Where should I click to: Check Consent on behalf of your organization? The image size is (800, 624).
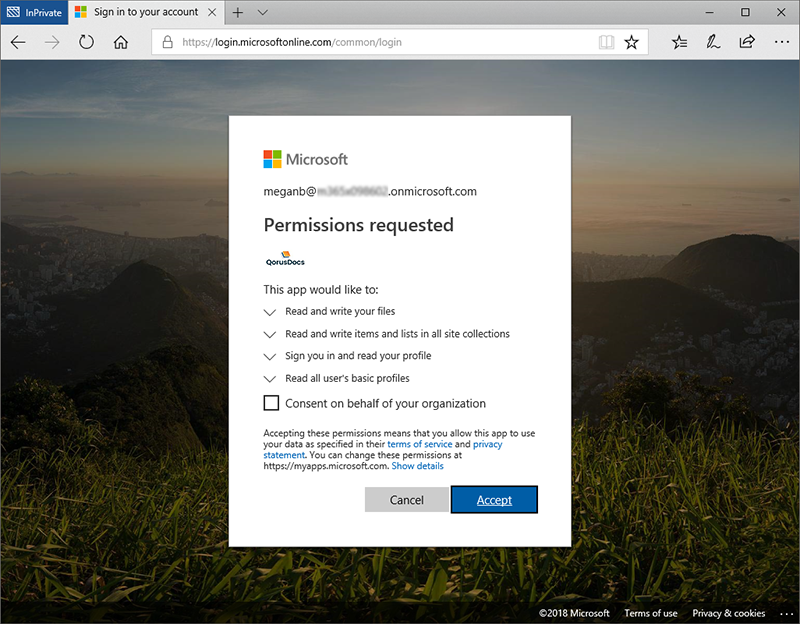click(271, 403)
